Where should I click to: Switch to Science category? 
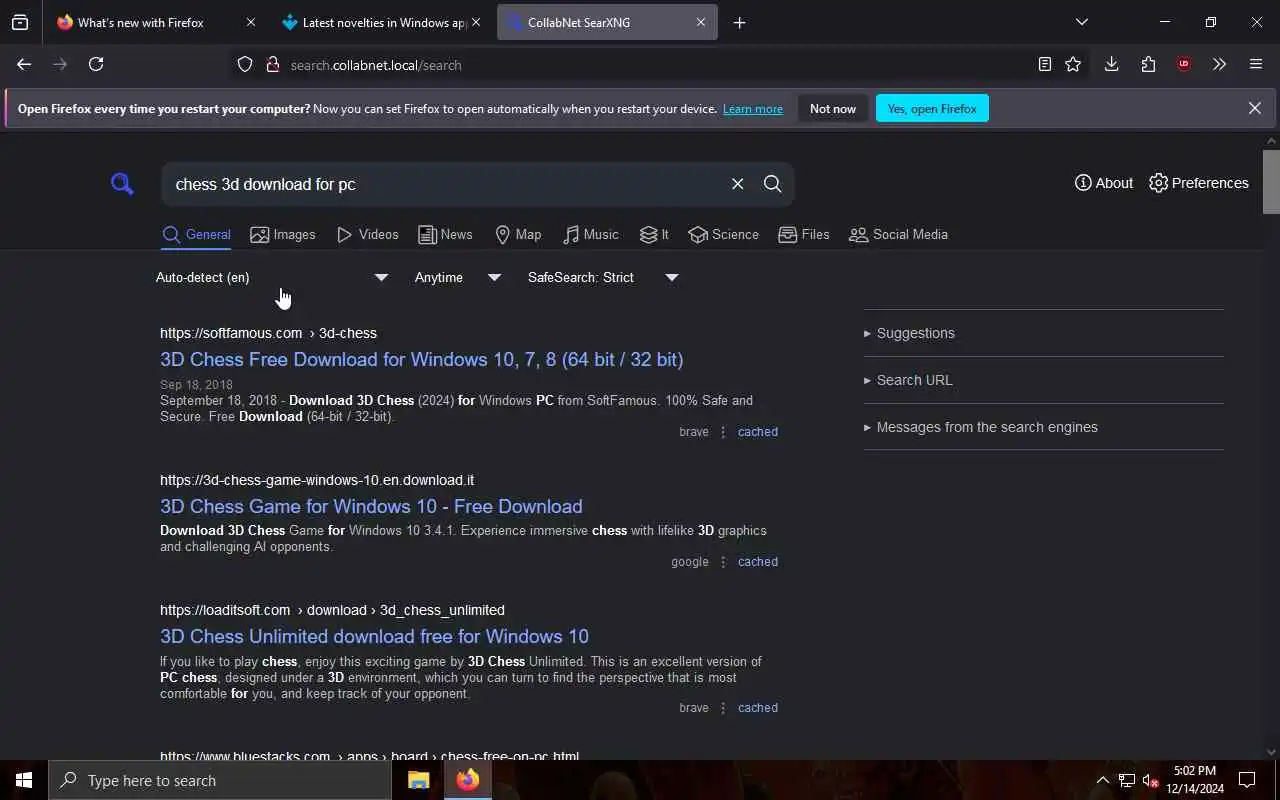coord(723,235)
